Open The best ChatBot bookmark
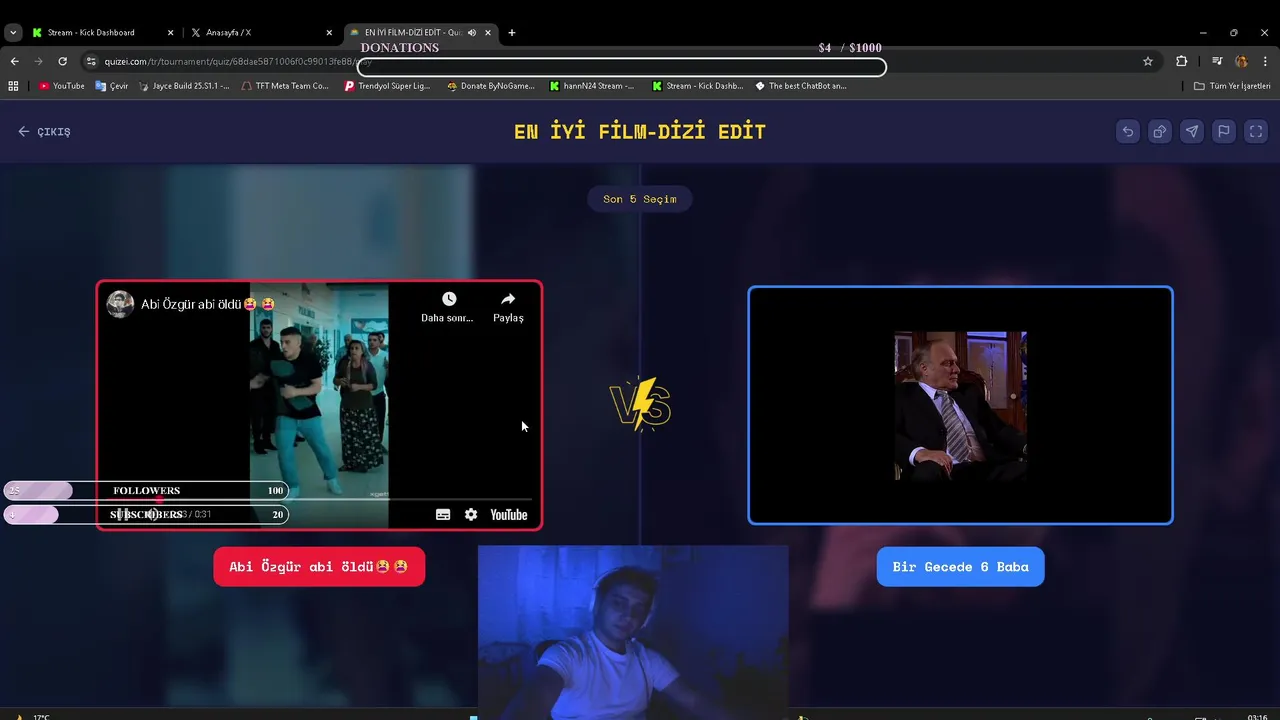The height and width of the screenshot is (720, 1280). pos(801,86)
